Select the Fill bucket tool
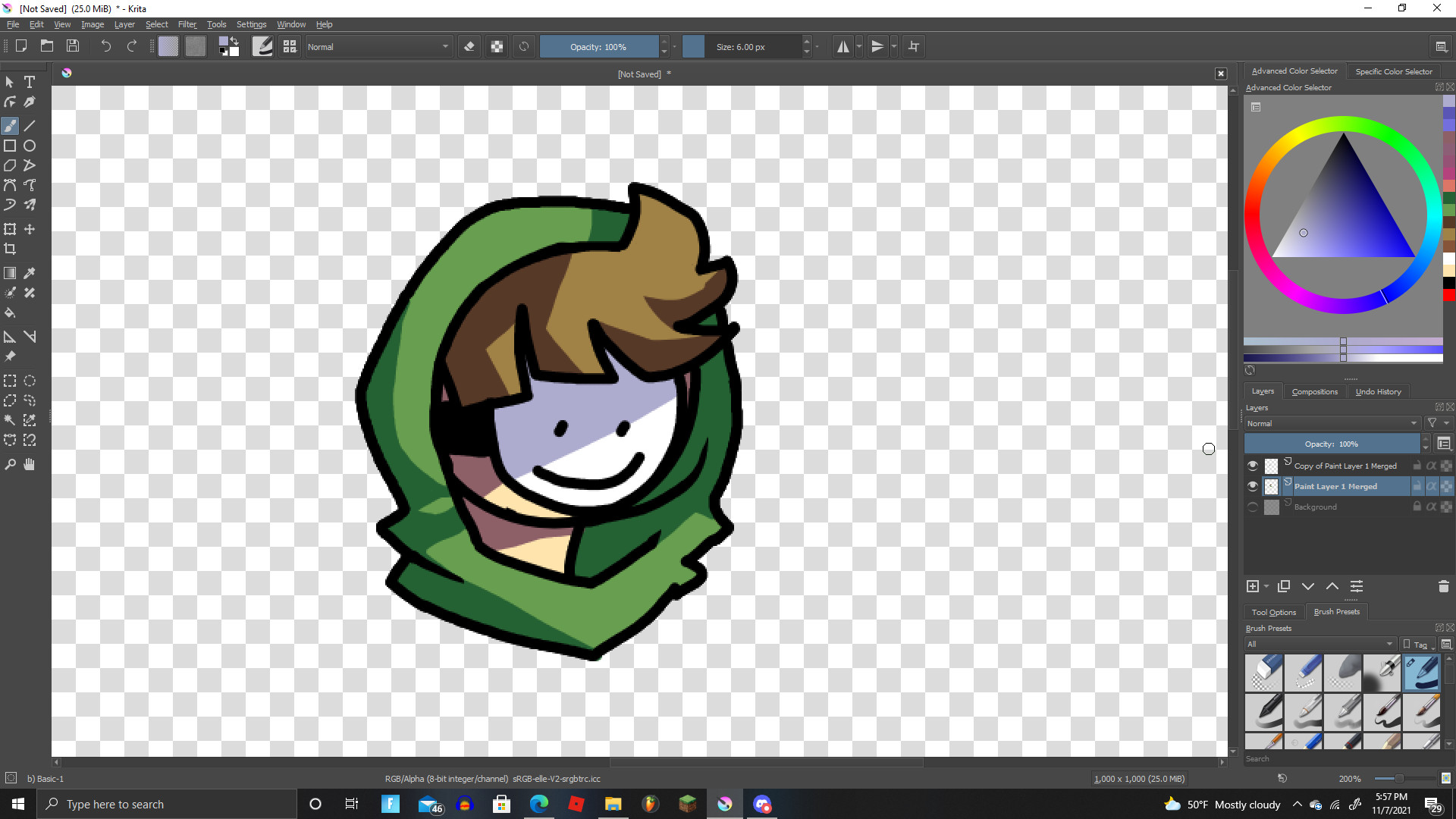The width and height of the screenshot is (1456, 819). (10, 312)
